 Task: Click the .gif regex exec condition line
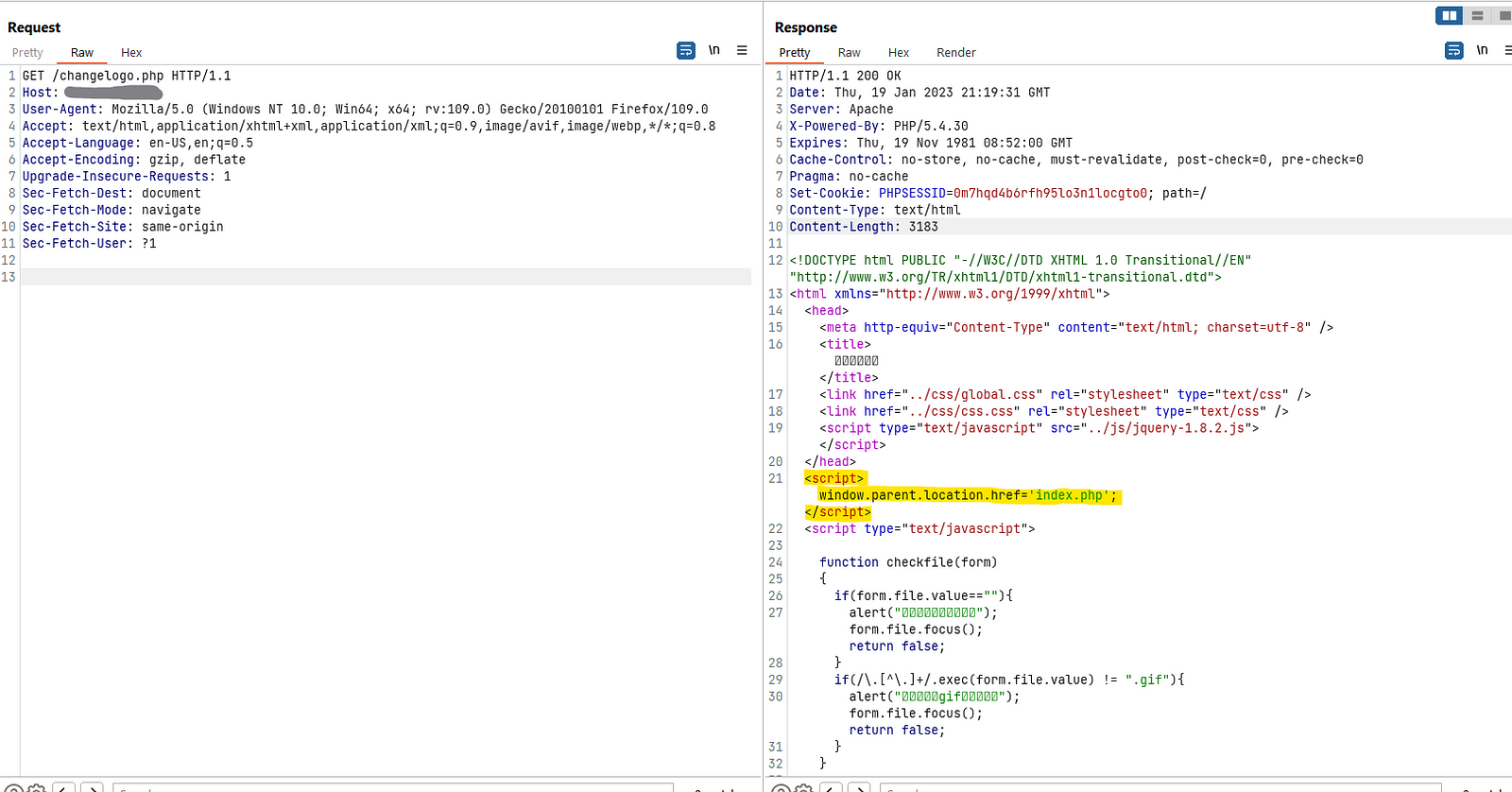tap(1009, 680)
